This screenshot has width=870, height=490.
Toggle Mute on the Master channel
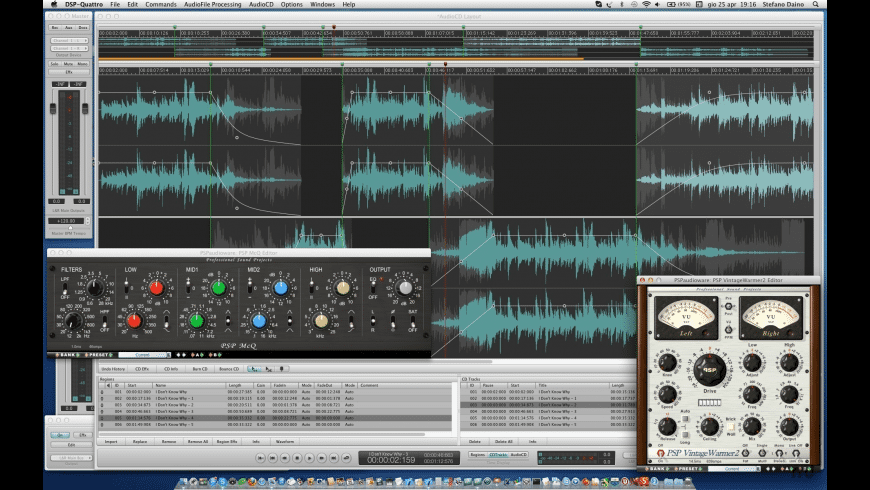[x=69, y=63]
